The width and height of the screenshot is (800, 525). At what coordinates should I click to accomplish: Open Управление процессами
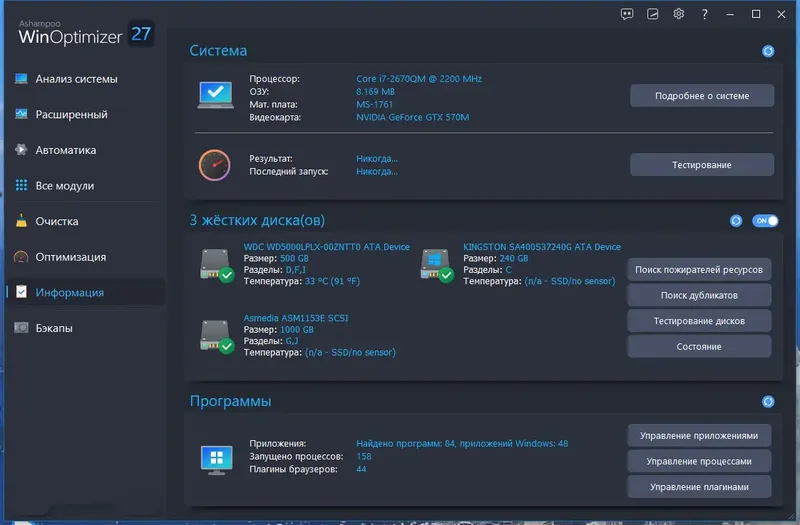point(698,461)
